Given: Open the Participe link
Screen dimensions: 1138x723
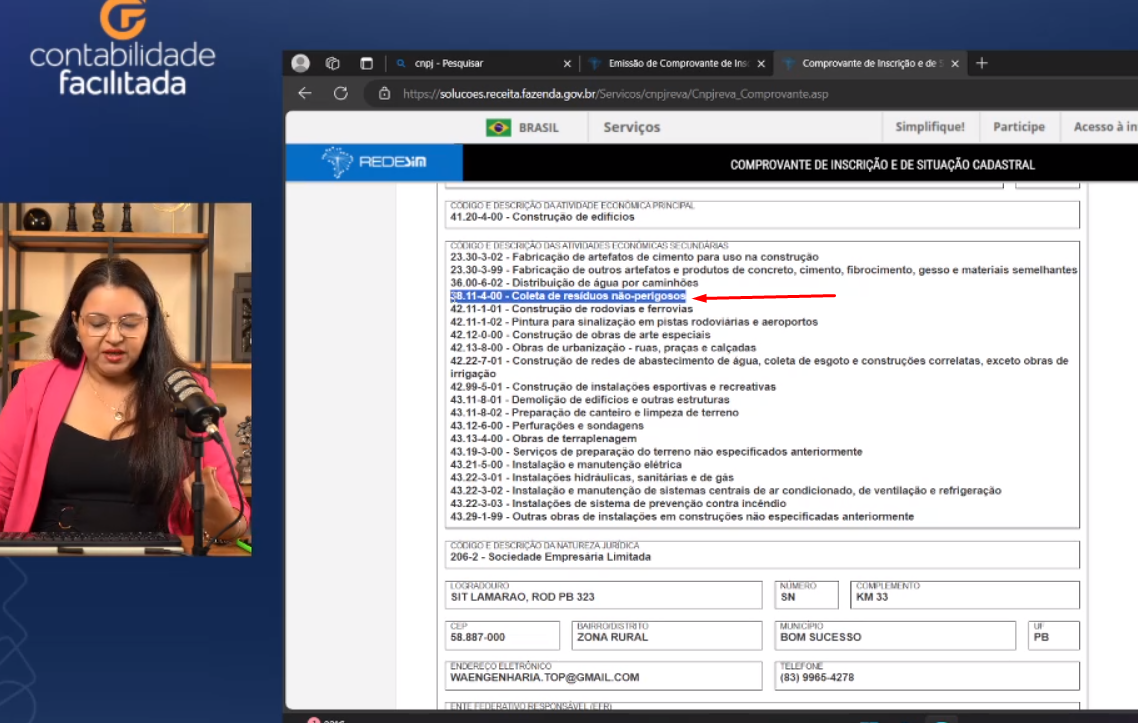Looking at the screenshot, I should tap(1019, 127).
